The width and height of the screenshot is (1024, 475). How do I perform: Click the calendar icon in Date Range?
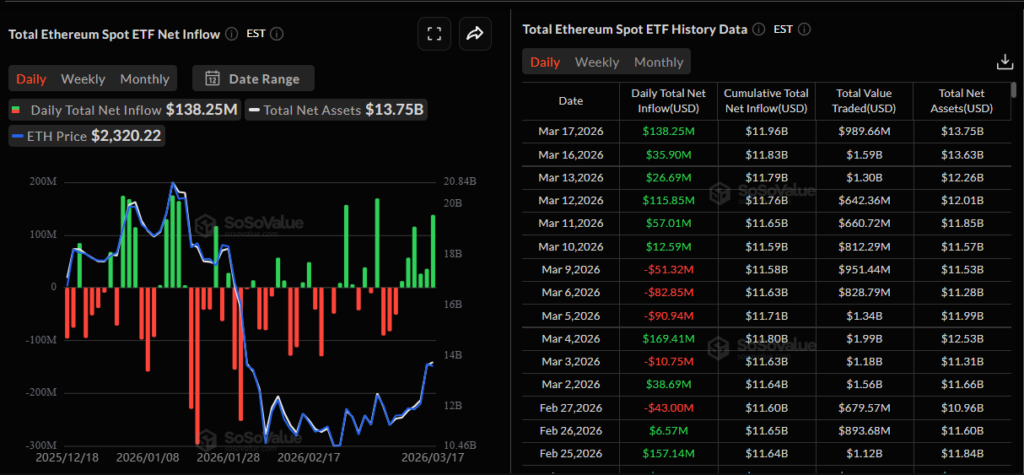[x=212, y=79]
